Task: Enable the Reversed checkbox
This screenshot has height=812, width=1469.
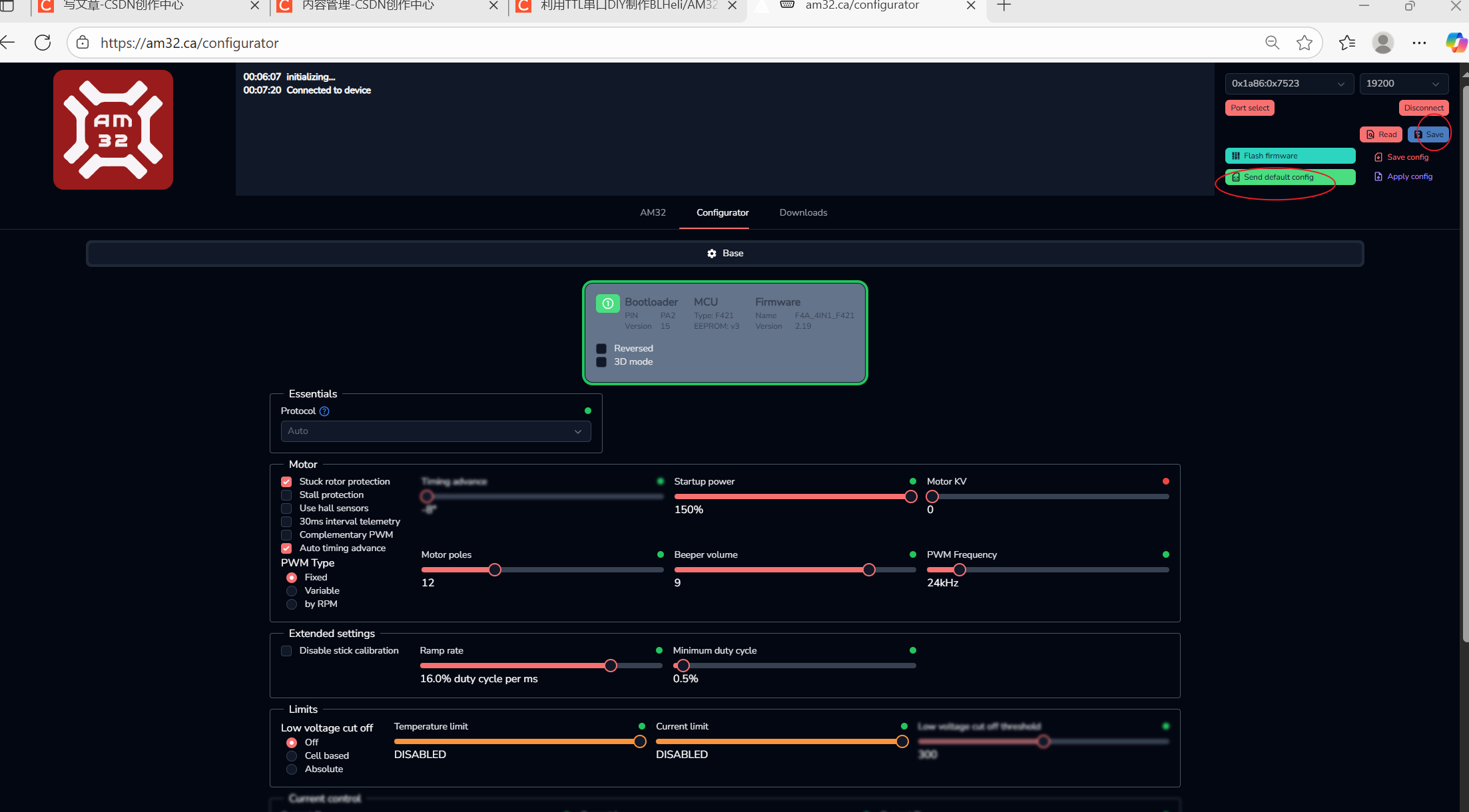Action: 601,349
